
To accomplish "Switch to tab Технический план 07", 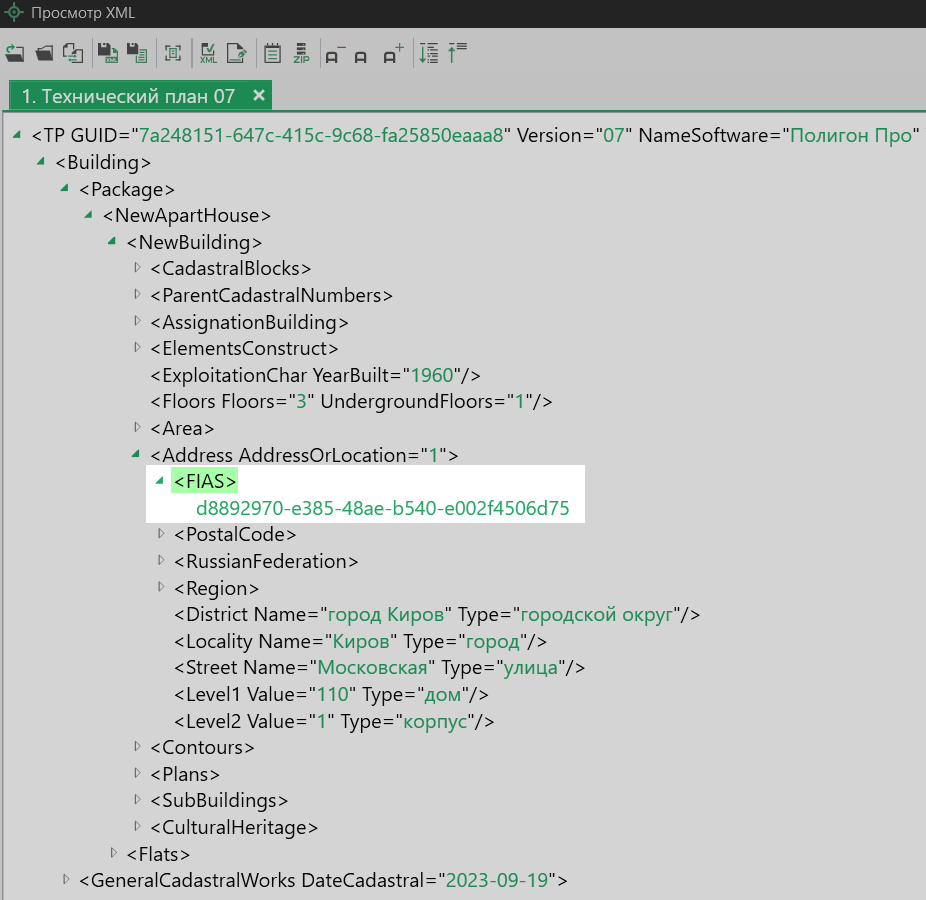I will [128, 96].
